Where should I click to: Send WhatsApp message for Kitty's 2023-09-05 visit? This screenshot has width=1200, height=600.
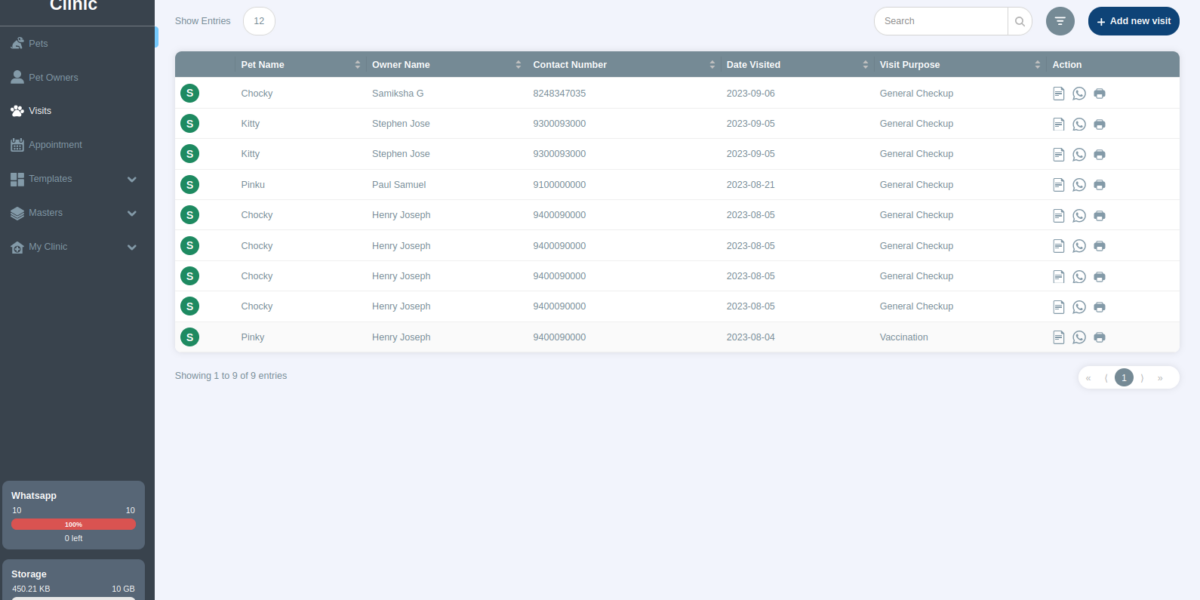[1079, 123]
